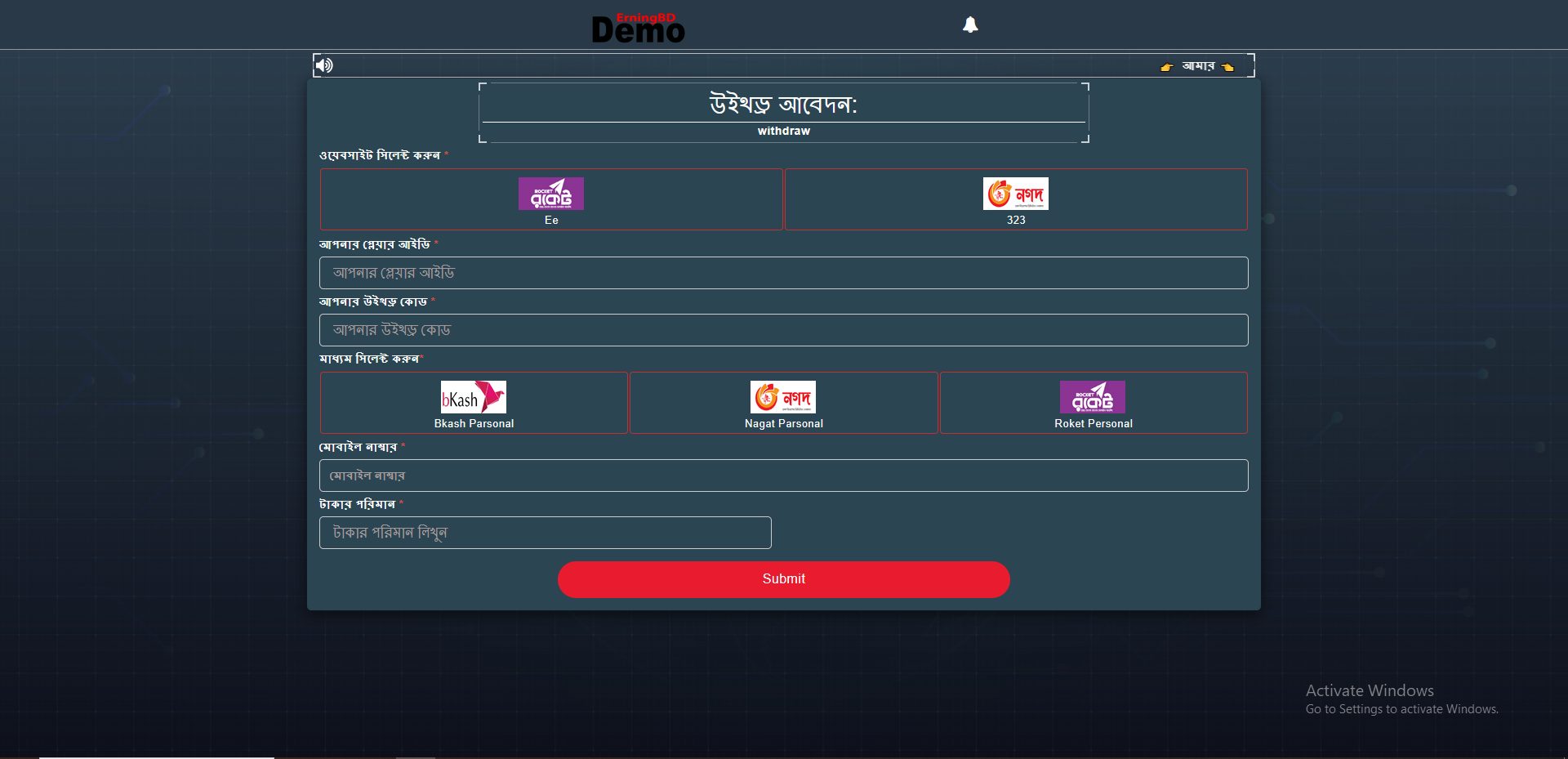Click the right-pointing hand emoji in marquee
This screenshot has height=759, width=1568.
tap(1166, 67)
